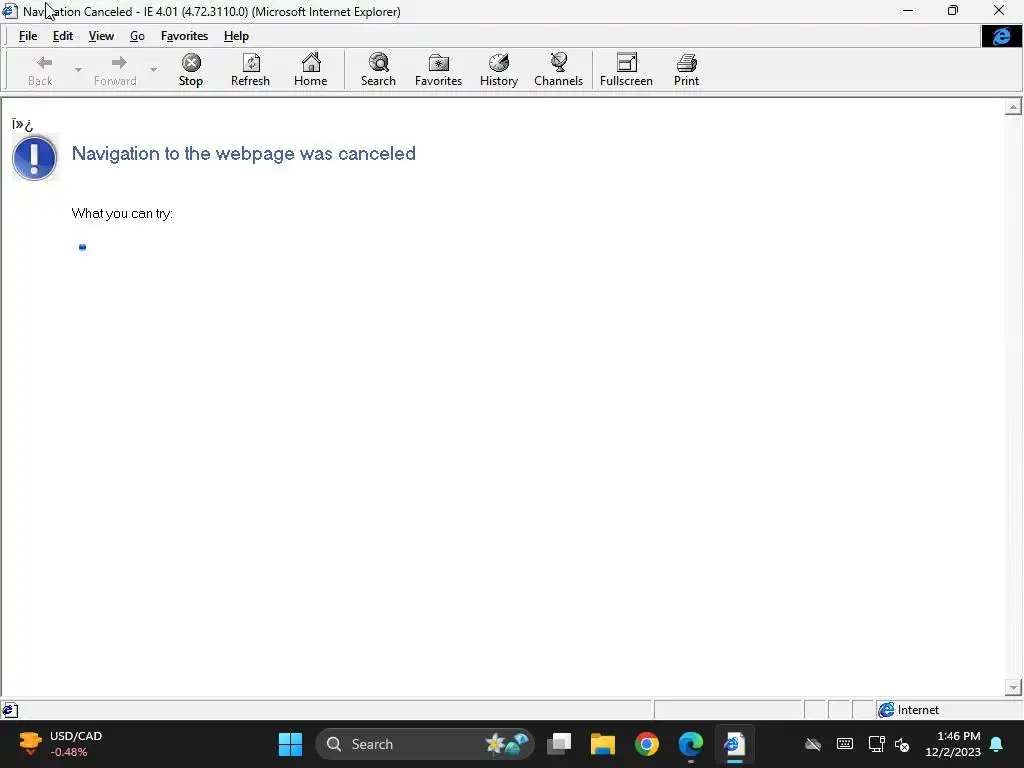Launch Microsoft Edge from taskbar

[690, 744]
